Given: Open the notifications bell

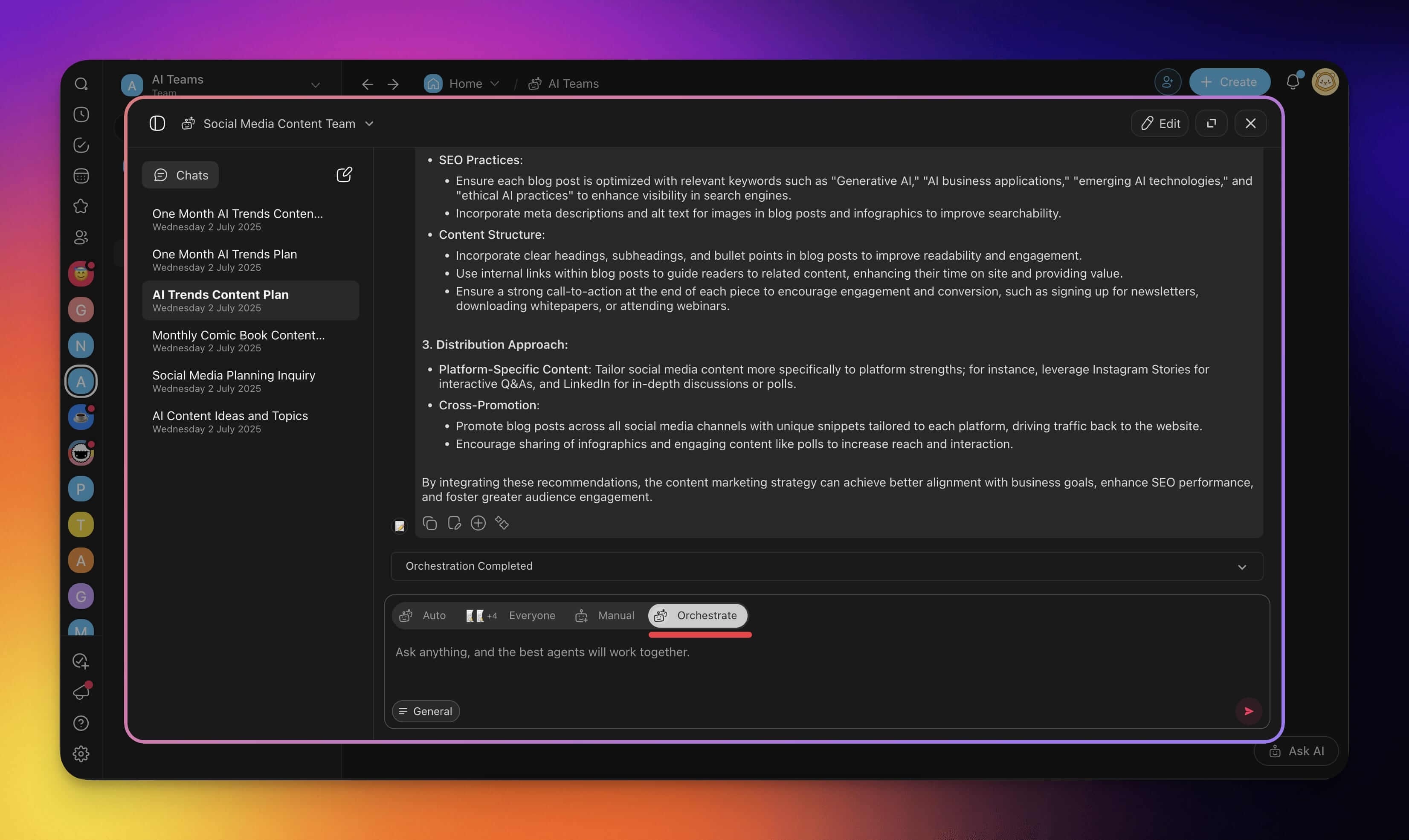Looking at the screenshot, I should coord(1293,82).
